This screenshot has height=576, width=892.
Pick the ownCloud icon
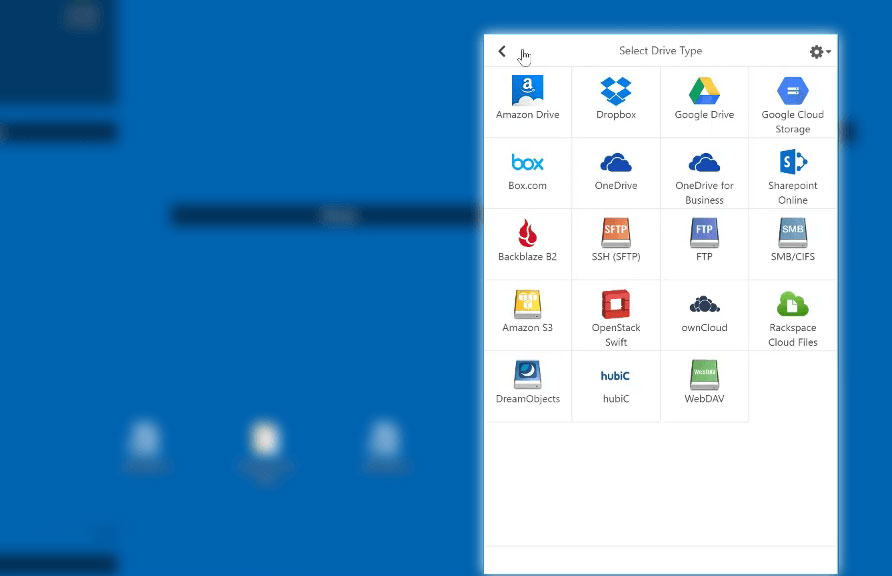704,305
